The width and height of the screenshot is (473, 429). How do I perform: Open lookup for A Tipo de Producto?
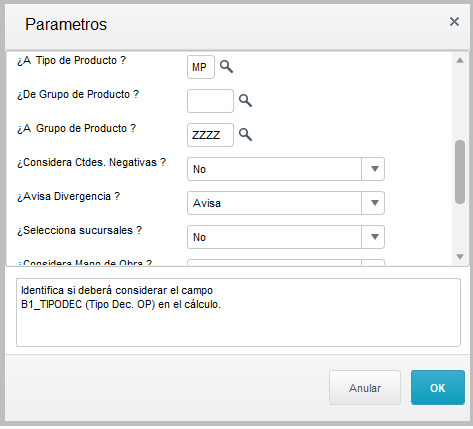coord(226,67)
